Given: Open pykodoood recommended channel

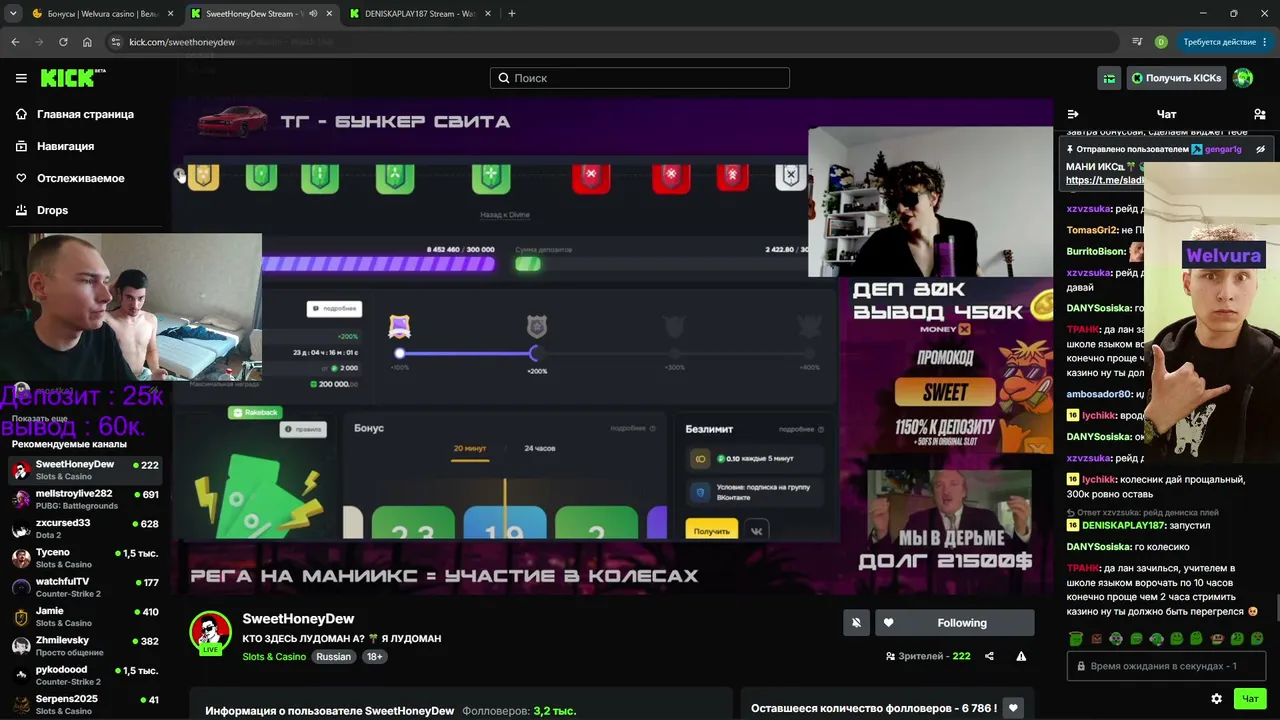Looking at the screenshot, I should tap(86, 675).
